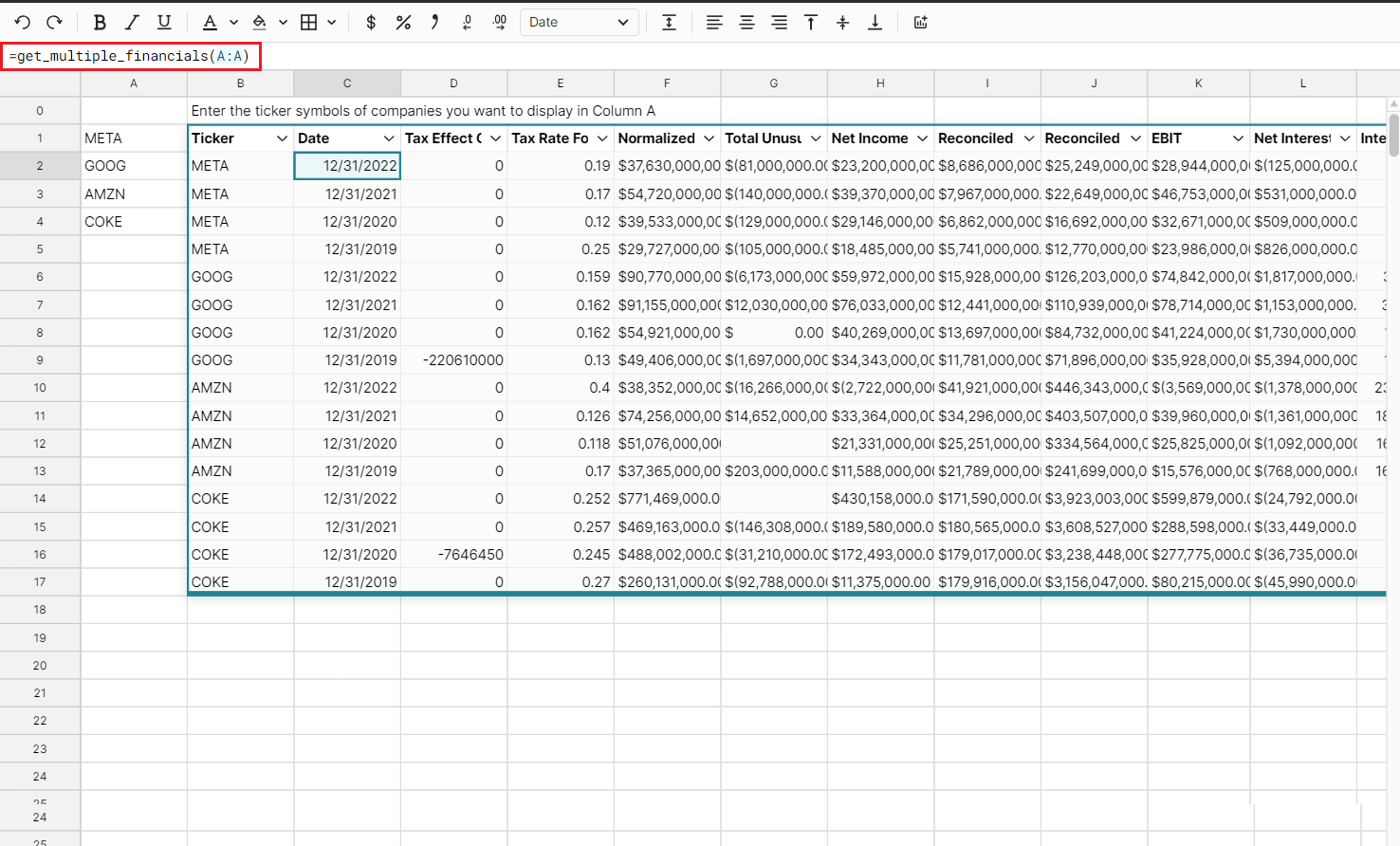Align cell contents to the right
The width and height of the screenshot is (1400, 846).
pos(779,22)
